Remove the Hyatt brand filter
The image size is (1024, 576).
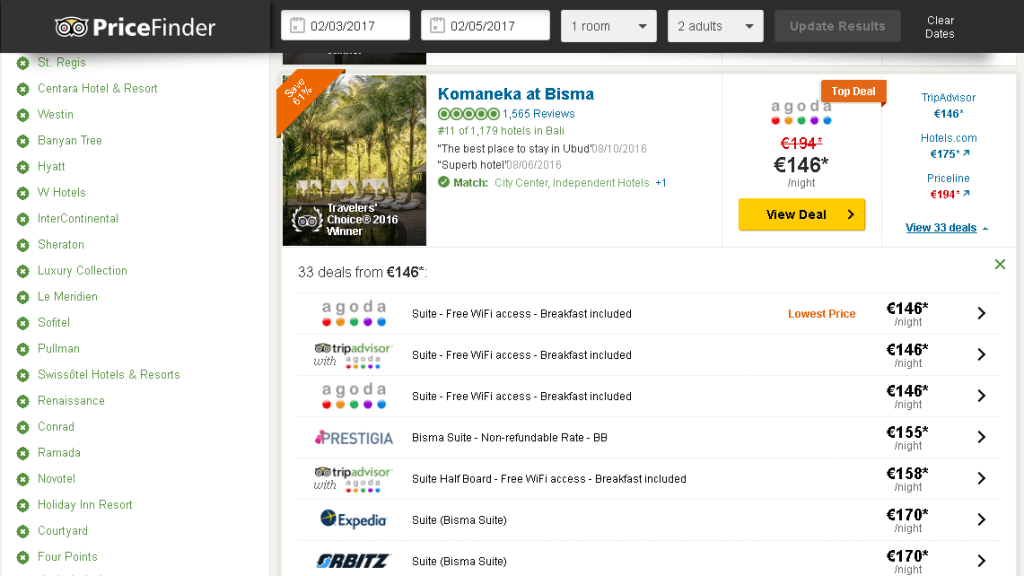23,167
